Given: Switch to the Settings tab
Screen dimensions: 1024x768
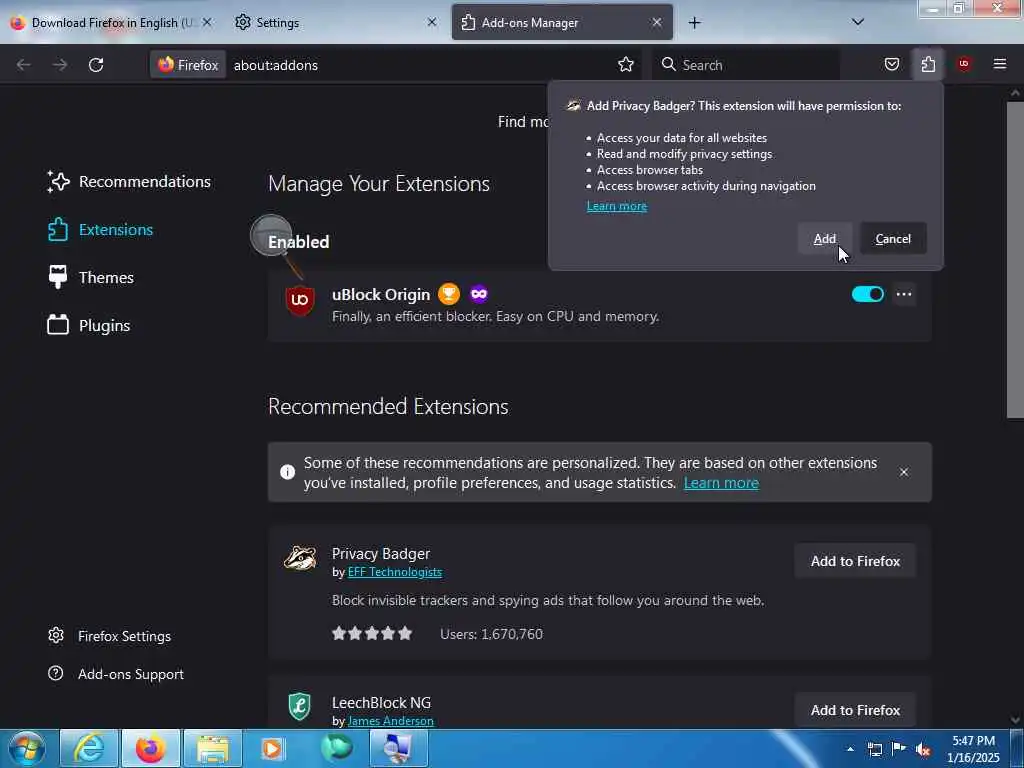Looking at the screenshot, I should [334, 23].
